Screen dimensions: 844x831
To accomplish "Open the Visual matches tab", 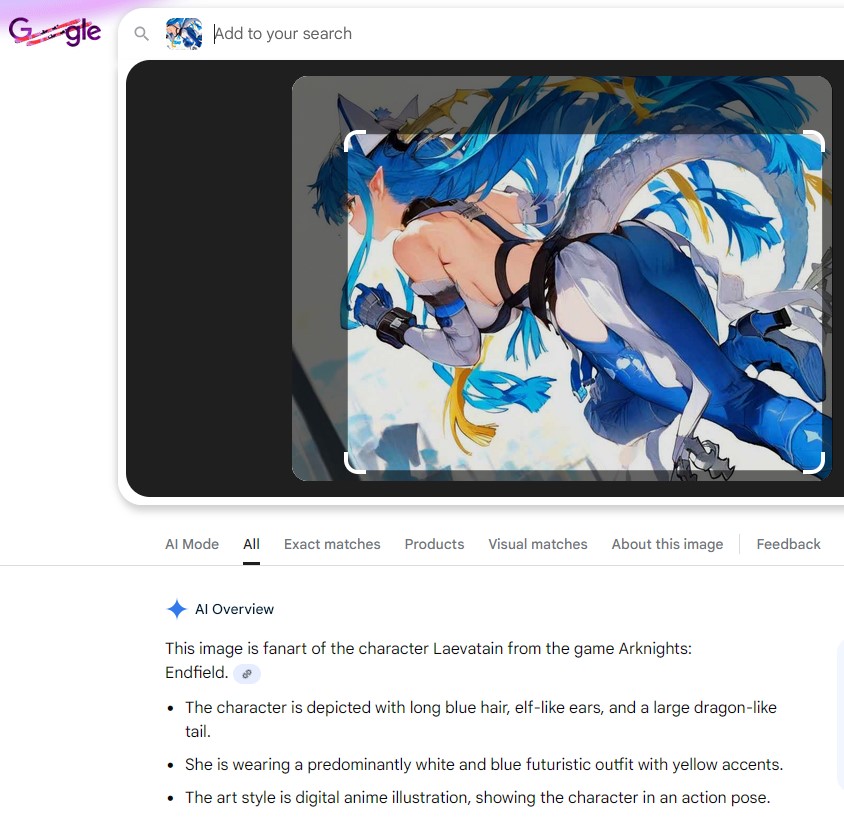I will tap(538, 544).
